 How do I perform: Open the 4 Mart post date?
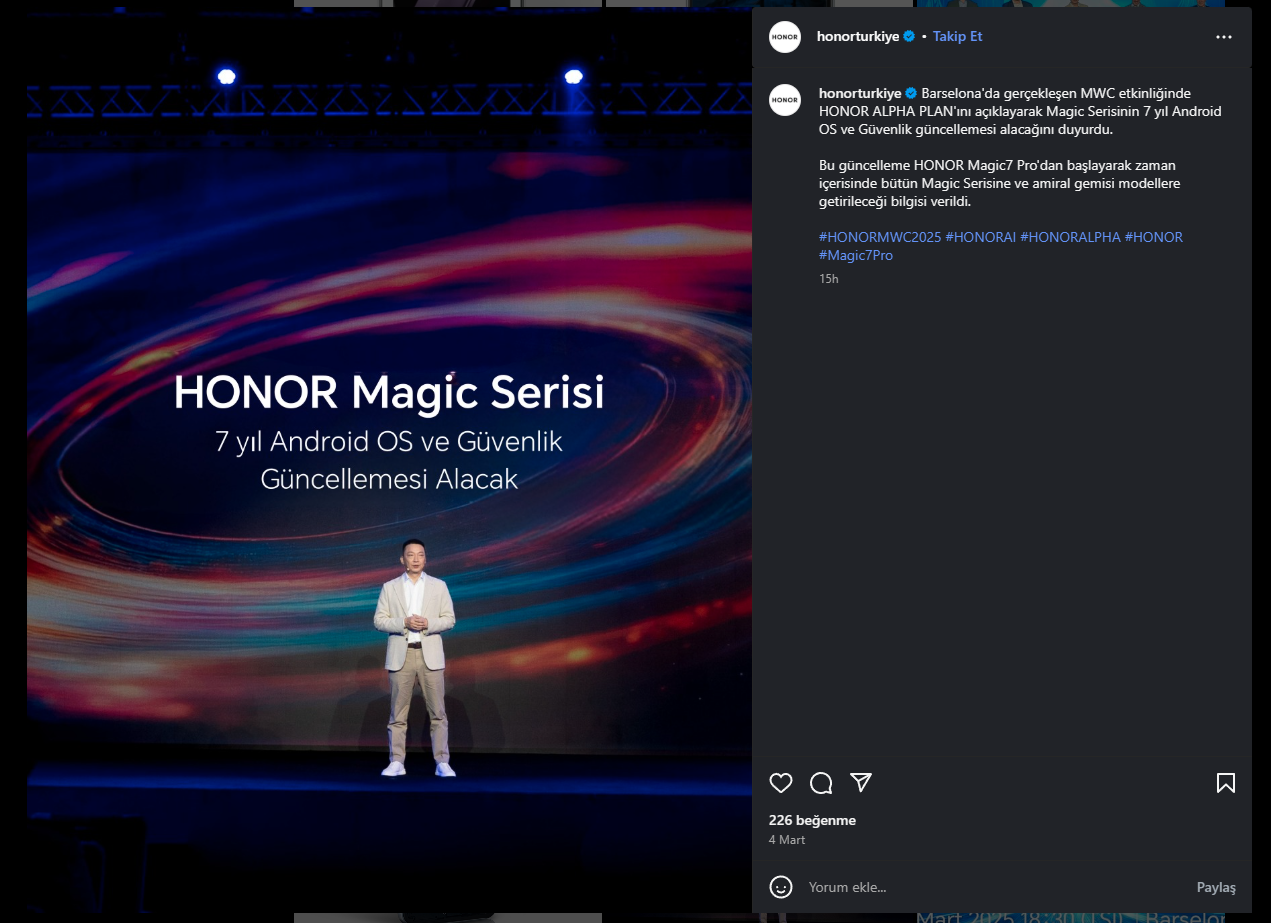(x=787, y=840)
